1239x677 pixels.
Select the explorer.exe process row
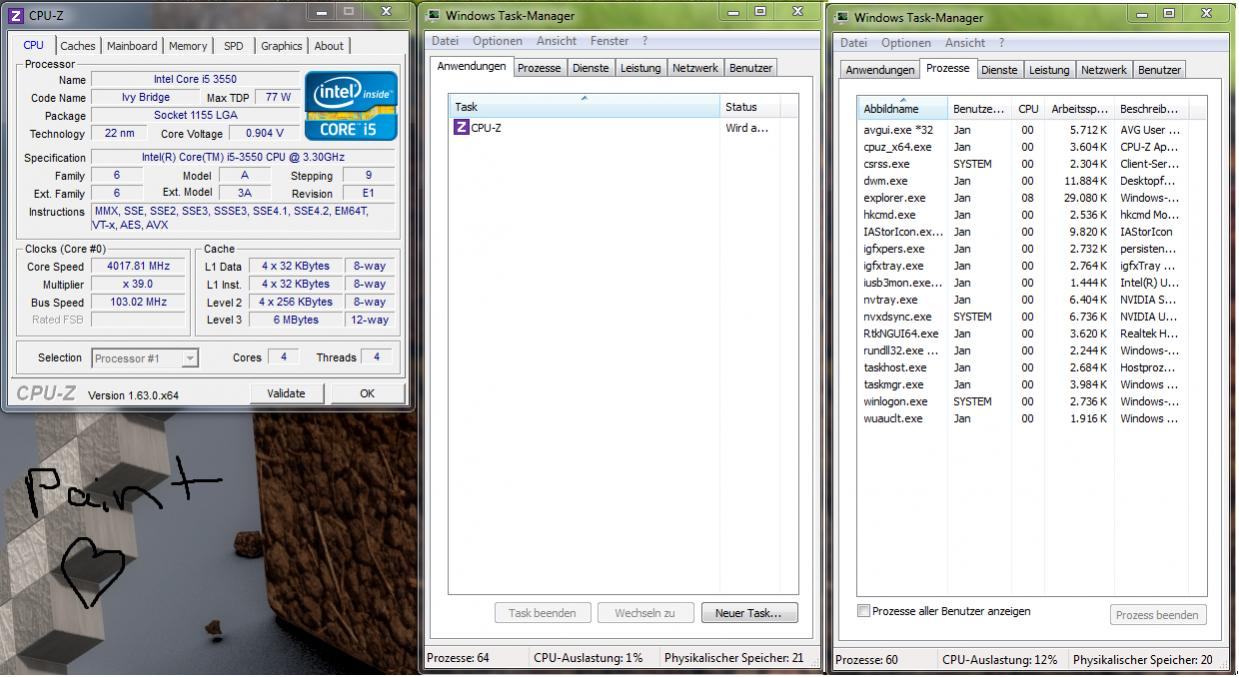(1032, 198)
